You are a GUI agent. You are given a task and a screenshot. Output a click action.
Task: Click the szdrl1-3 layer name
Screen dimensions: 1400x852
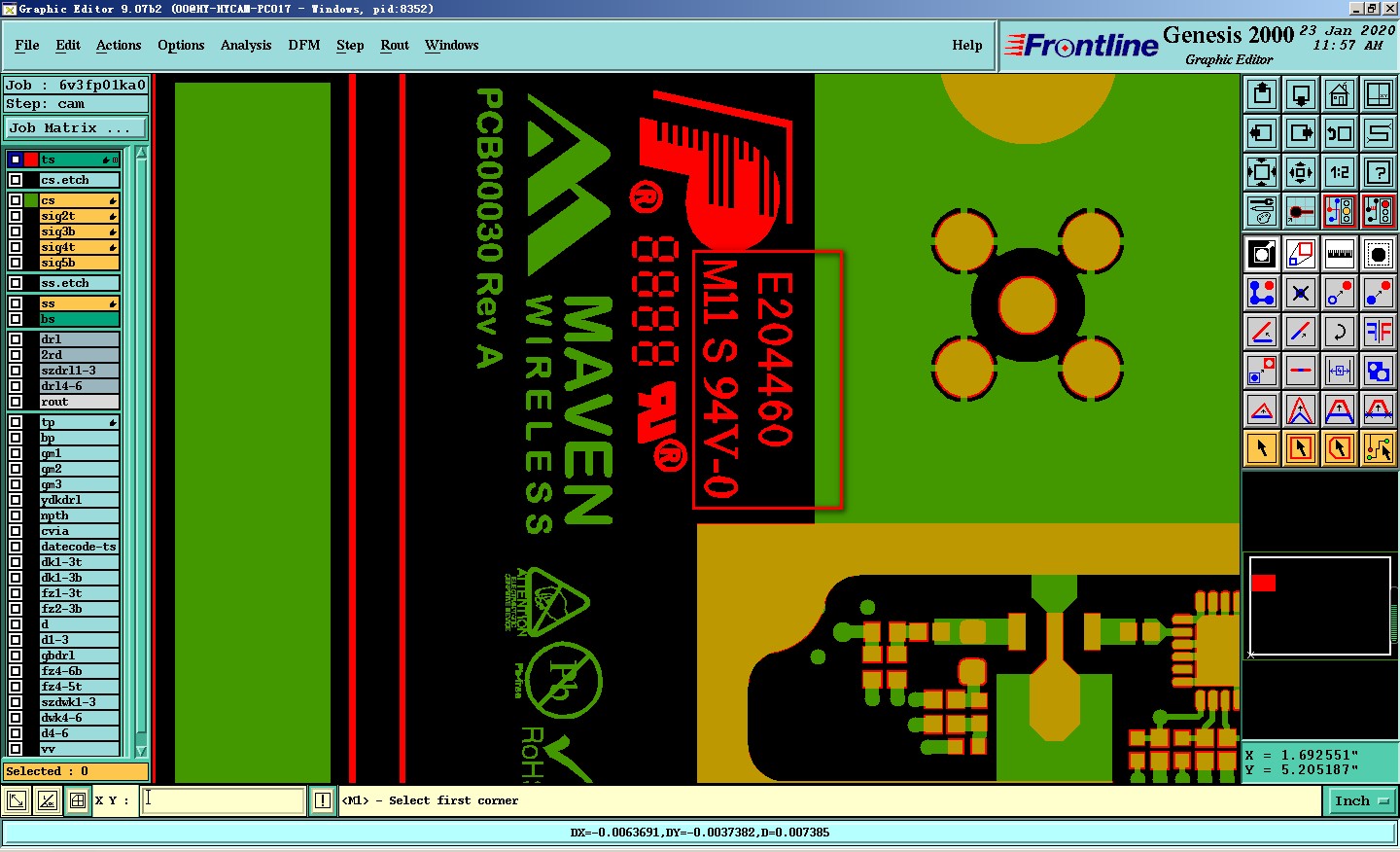click(79, 371)
